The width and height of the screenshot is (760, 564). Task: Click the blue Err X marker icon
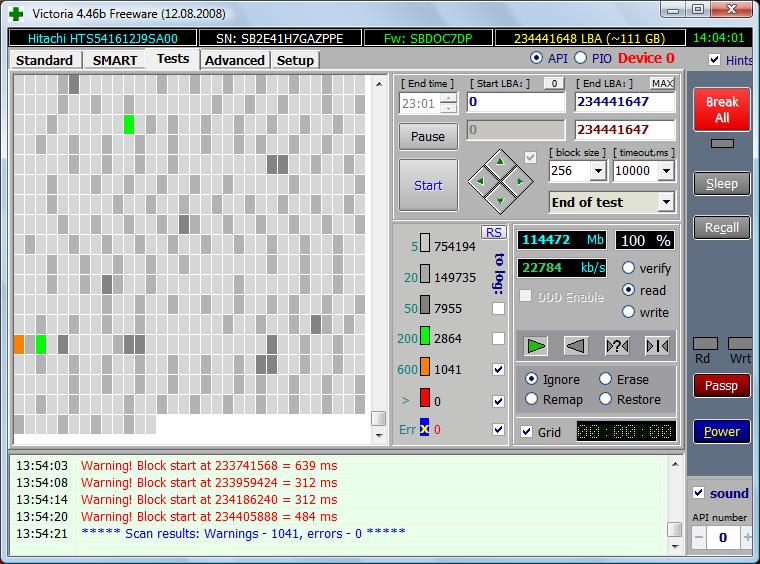(x=425, y=428)
